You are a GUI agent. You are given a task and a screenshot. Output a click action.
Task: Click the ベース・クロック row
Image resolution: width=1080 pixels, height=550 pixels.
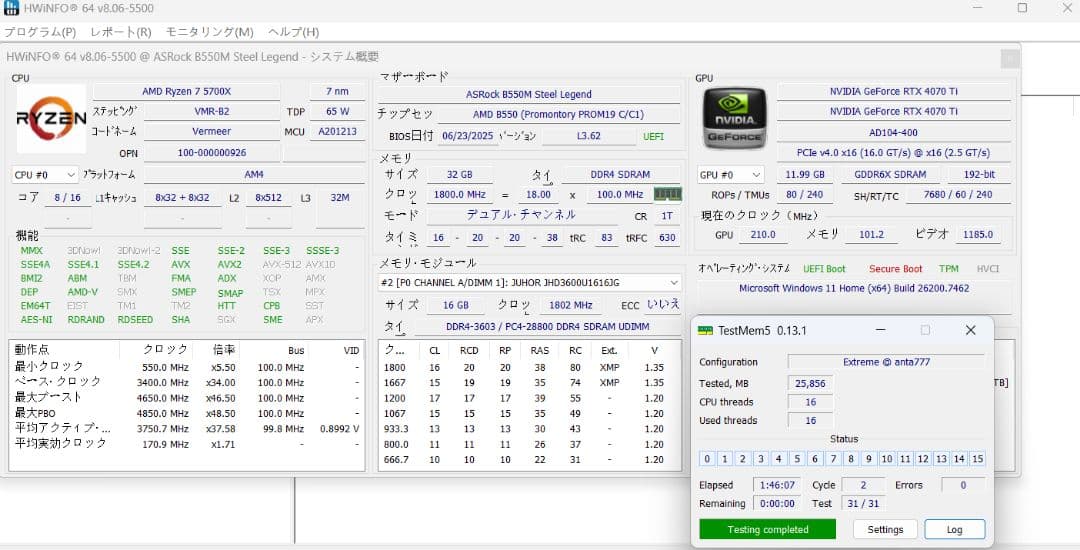pos(187,383)
